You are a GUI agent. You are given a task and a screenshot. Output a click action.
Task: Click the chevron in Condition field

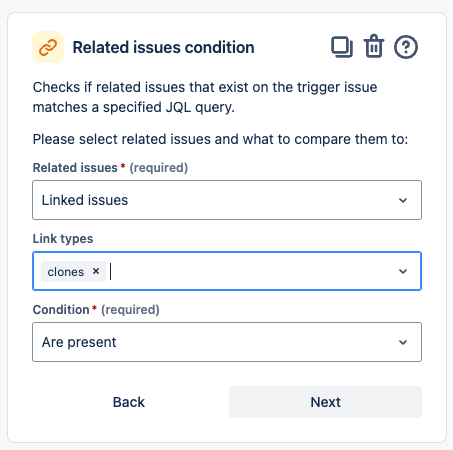click(403, 342)
